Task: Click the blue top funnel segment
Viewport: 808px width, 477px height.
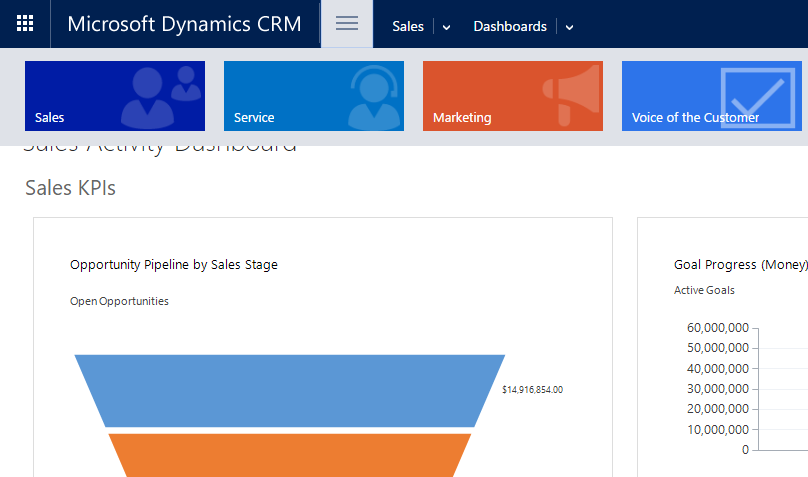Action: (x=290, y=390)
